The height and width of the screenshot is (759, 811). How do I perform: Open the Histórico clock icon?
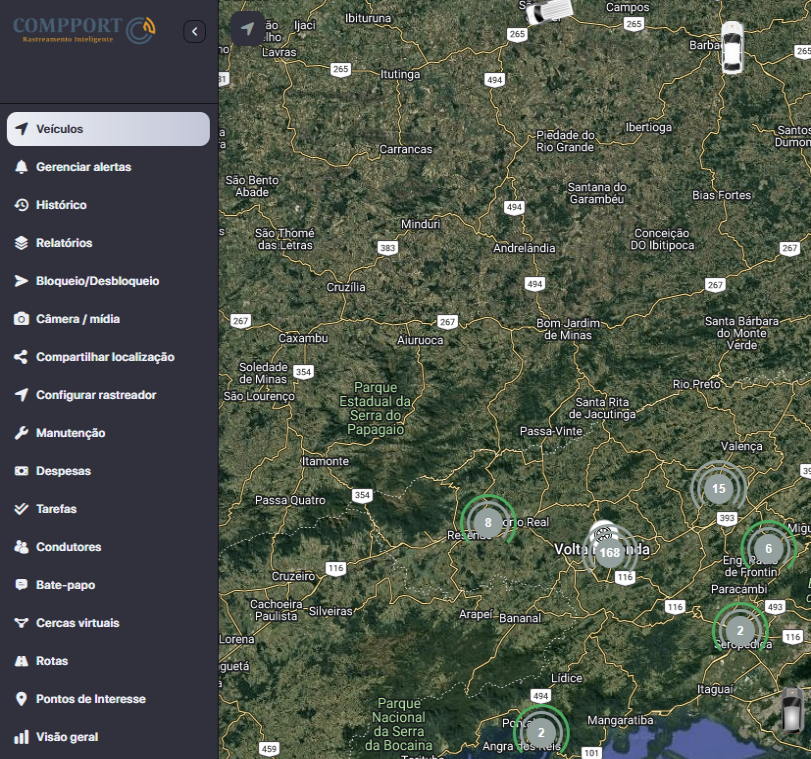click(x=21, y=205)
